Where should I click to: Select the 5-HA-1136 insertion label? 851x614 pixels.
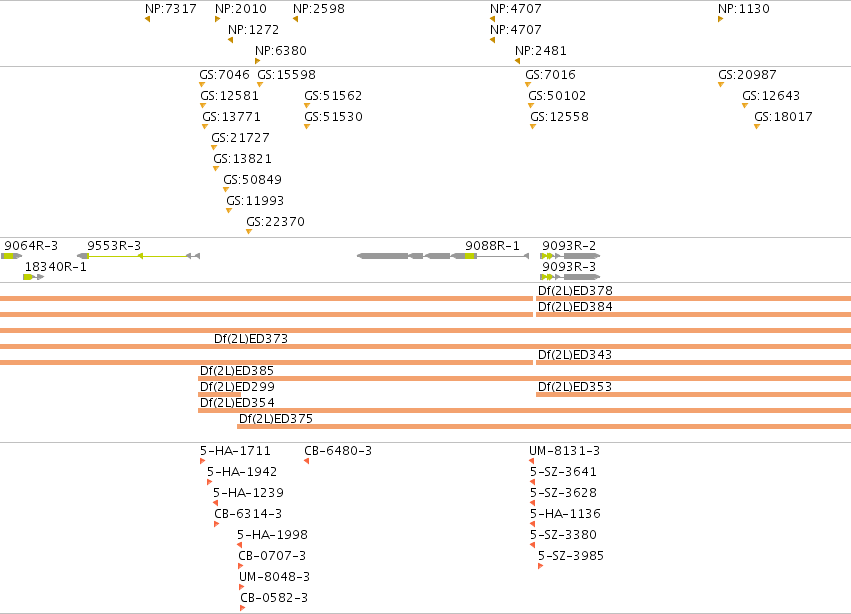(x=566, y=514)
